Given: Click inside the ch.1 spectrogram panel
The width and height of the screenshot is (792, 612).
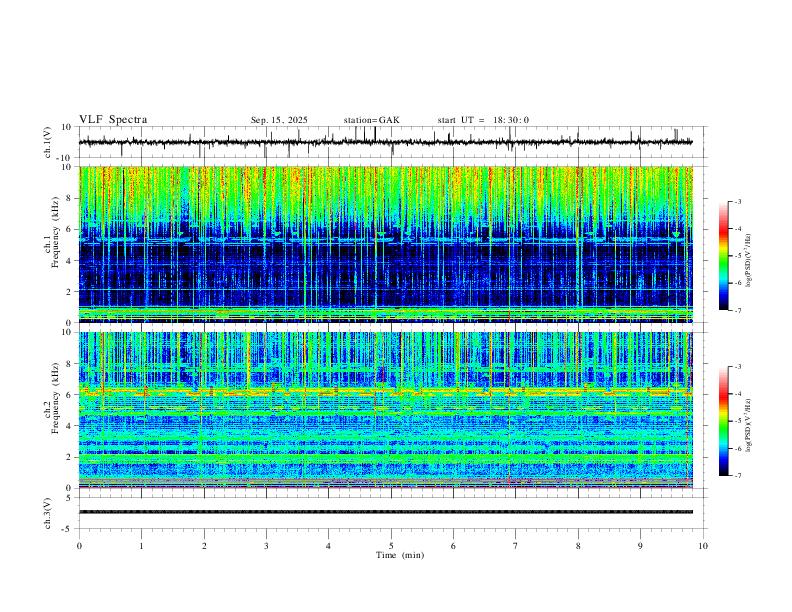Looking at the screenshot, I should [385, 244].
